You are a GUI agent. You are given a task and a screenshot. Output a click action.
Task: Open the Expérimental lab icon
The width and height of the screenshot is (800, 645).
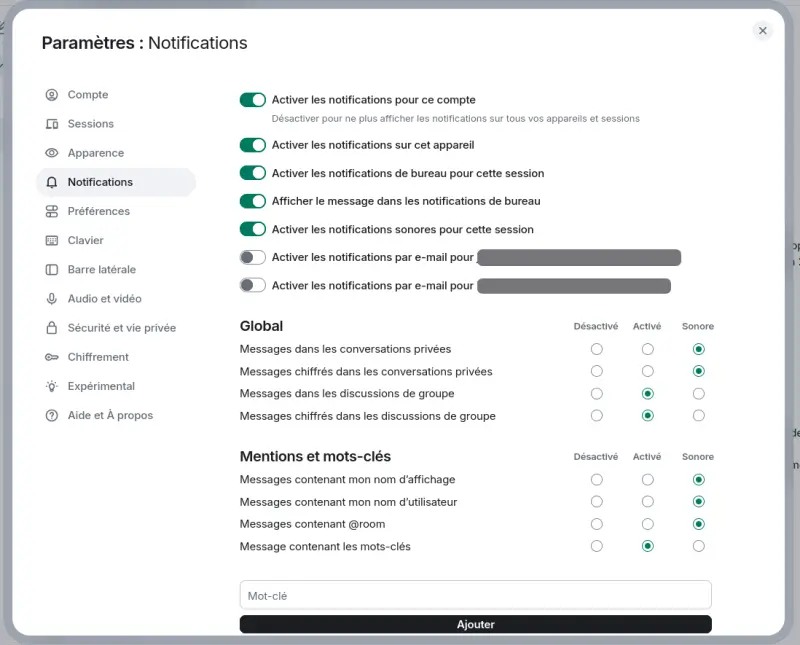pos(51,386)
